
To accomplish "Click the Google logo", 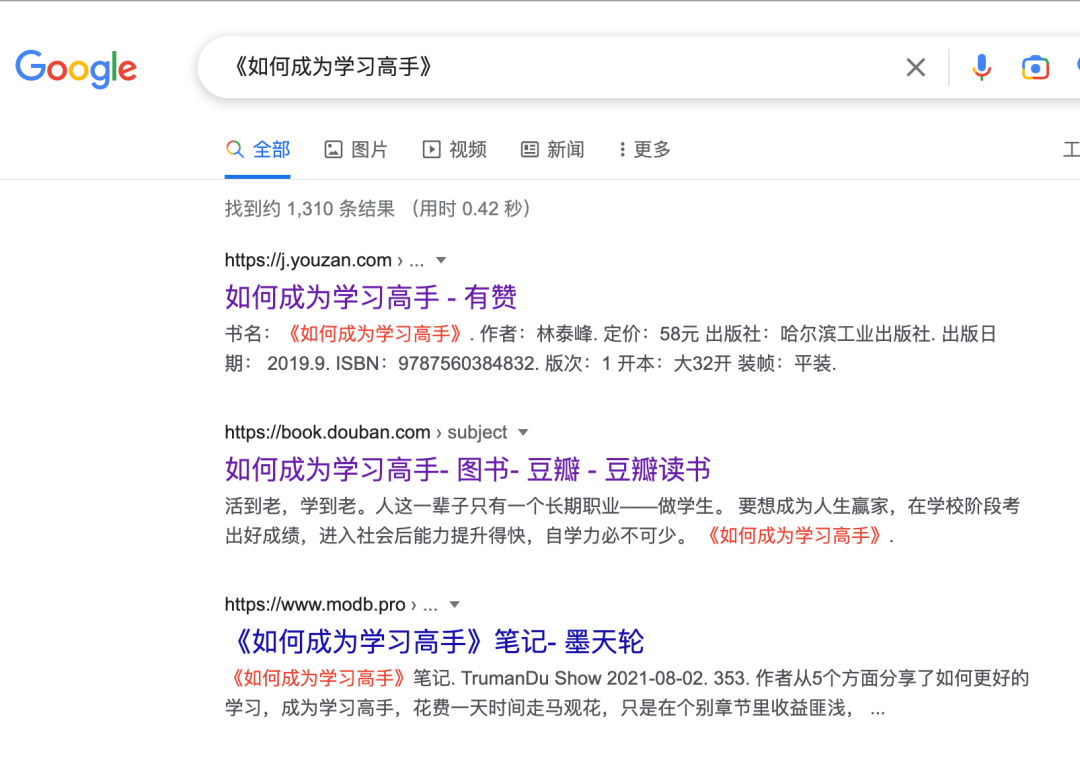I will (76, 68).
